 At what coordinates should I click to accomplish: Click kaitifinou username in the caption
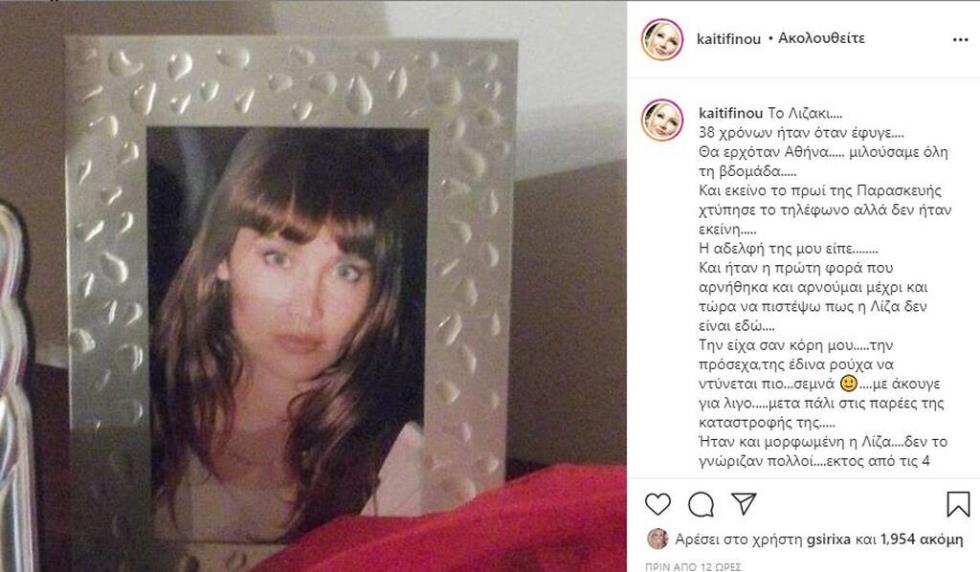[731, 113]
